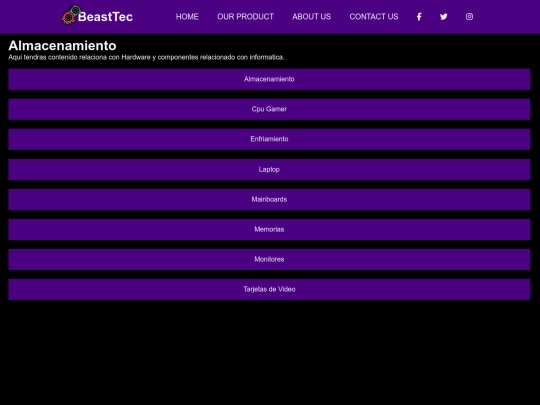540x405 pixels.
Task: Open the CONTACT US menu item
Action: click(374, 17)
